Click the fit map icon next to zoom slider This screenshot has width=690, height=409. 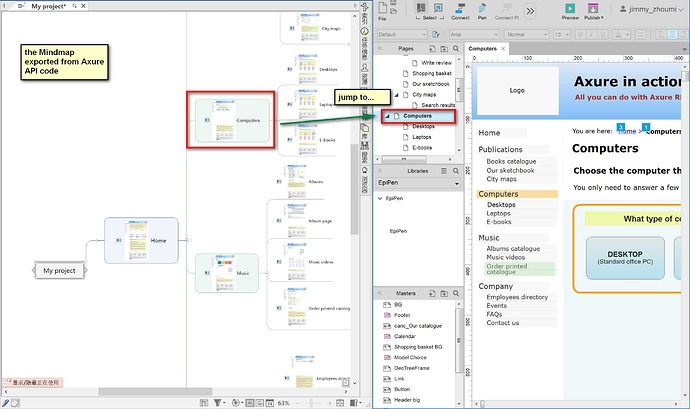pos(340,403)
